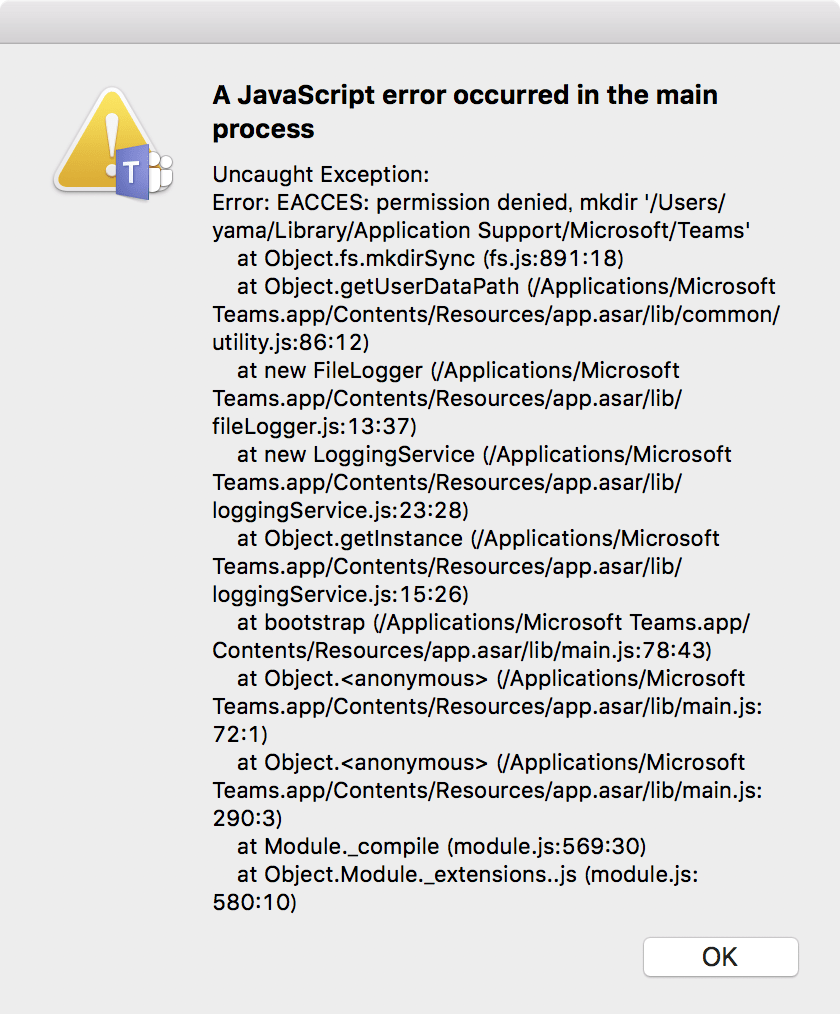Click the OK button
The height and width of the screenshot is (1014, 840).
click(720, 957)
